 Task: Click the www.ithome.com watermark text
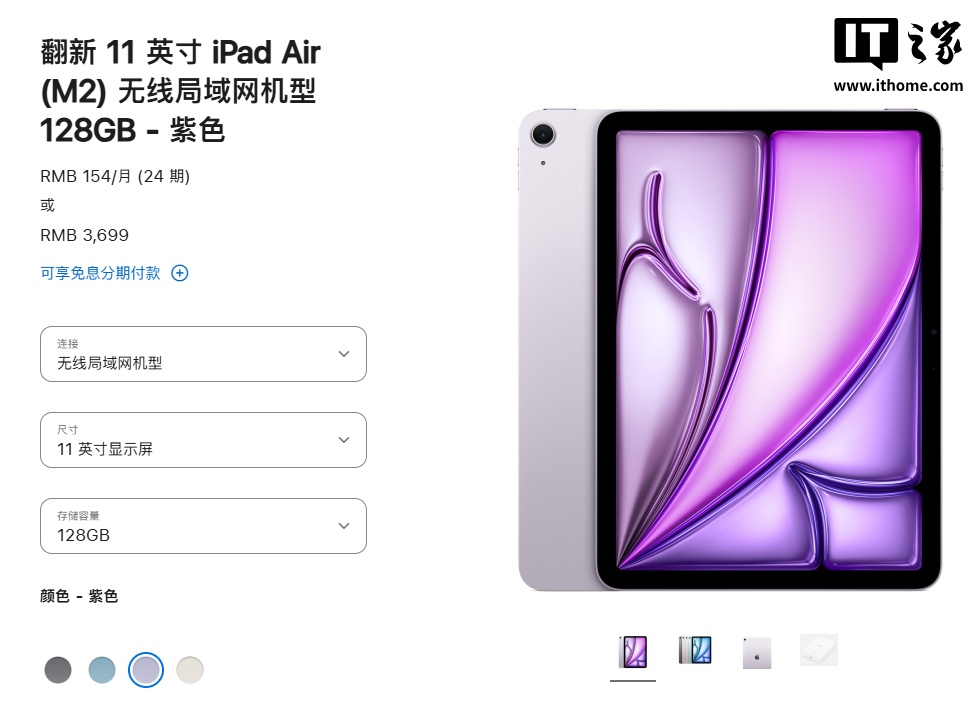click(898, 85)
